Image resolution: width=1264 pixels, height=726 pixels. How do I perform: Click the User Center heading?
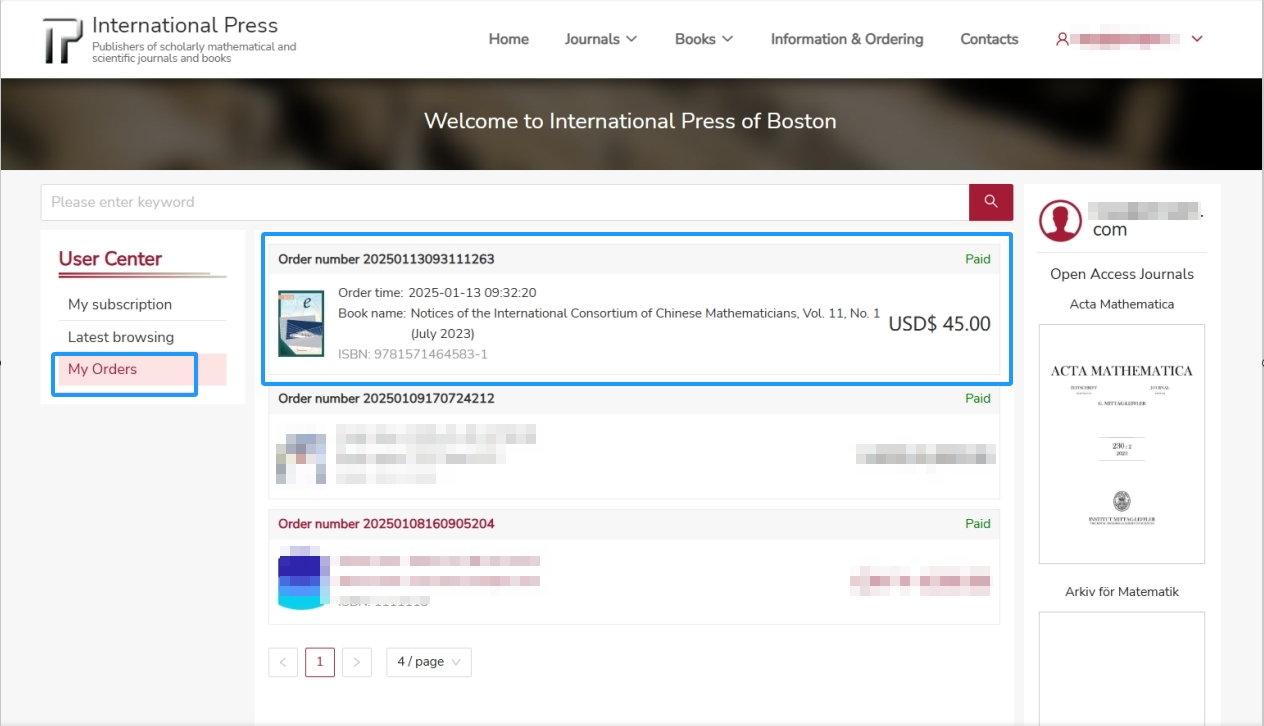tap(110, 259)
